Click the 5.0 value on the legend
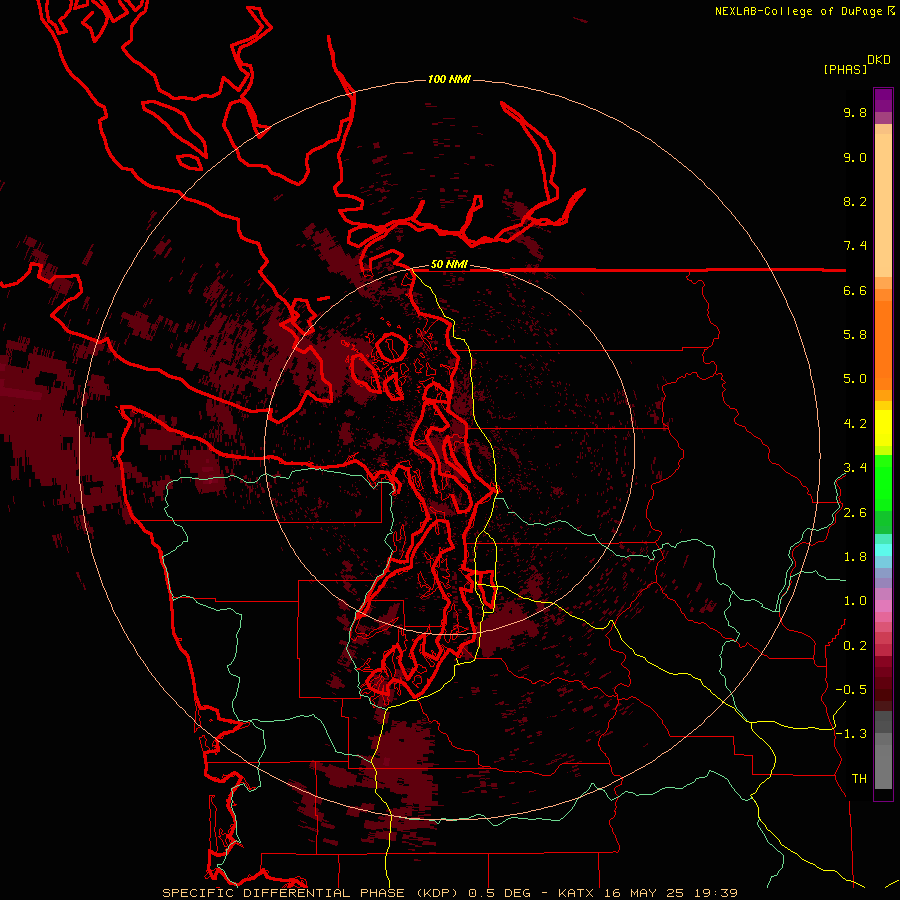 point(855,379)
